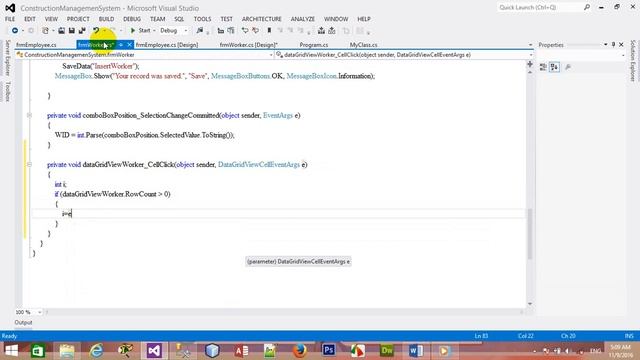Open the document tabs overflow dropdown
Viewport: 640px width, 360px height.
[x=530, y=45]
